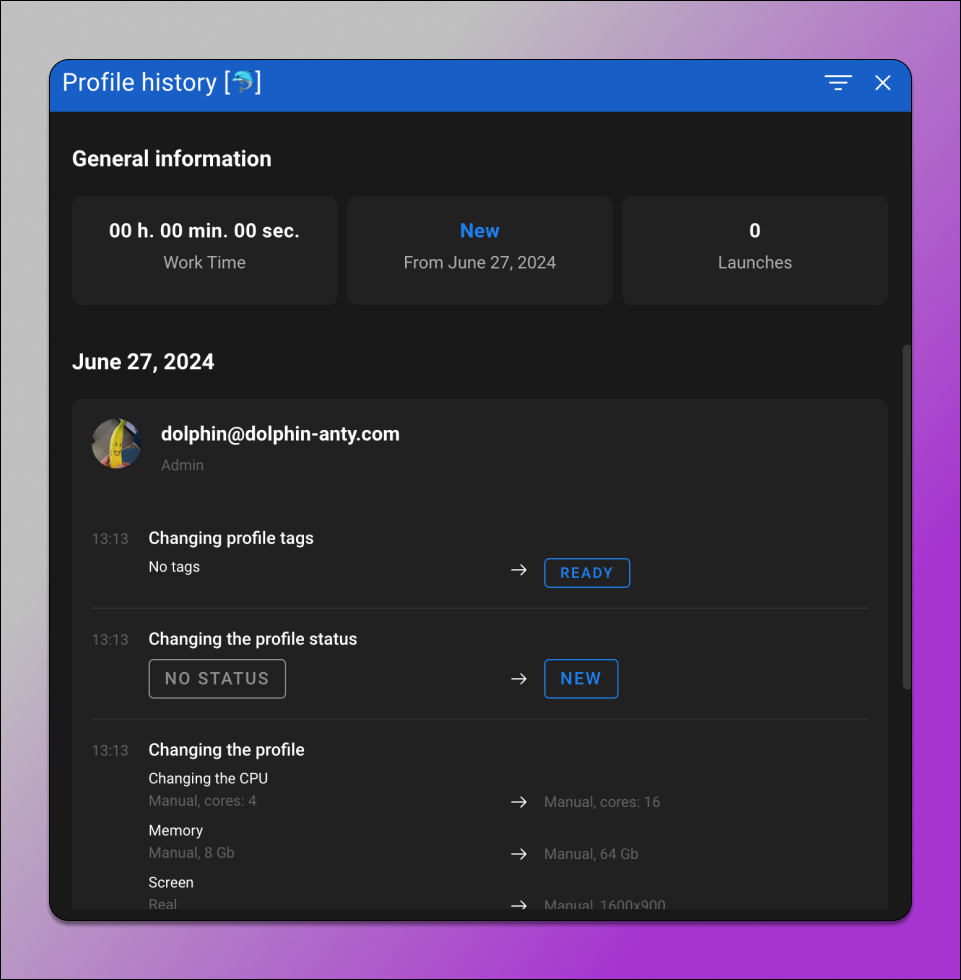Open the history filter icon
Screen dimensions: 961x980
click(x=838, y=82)
